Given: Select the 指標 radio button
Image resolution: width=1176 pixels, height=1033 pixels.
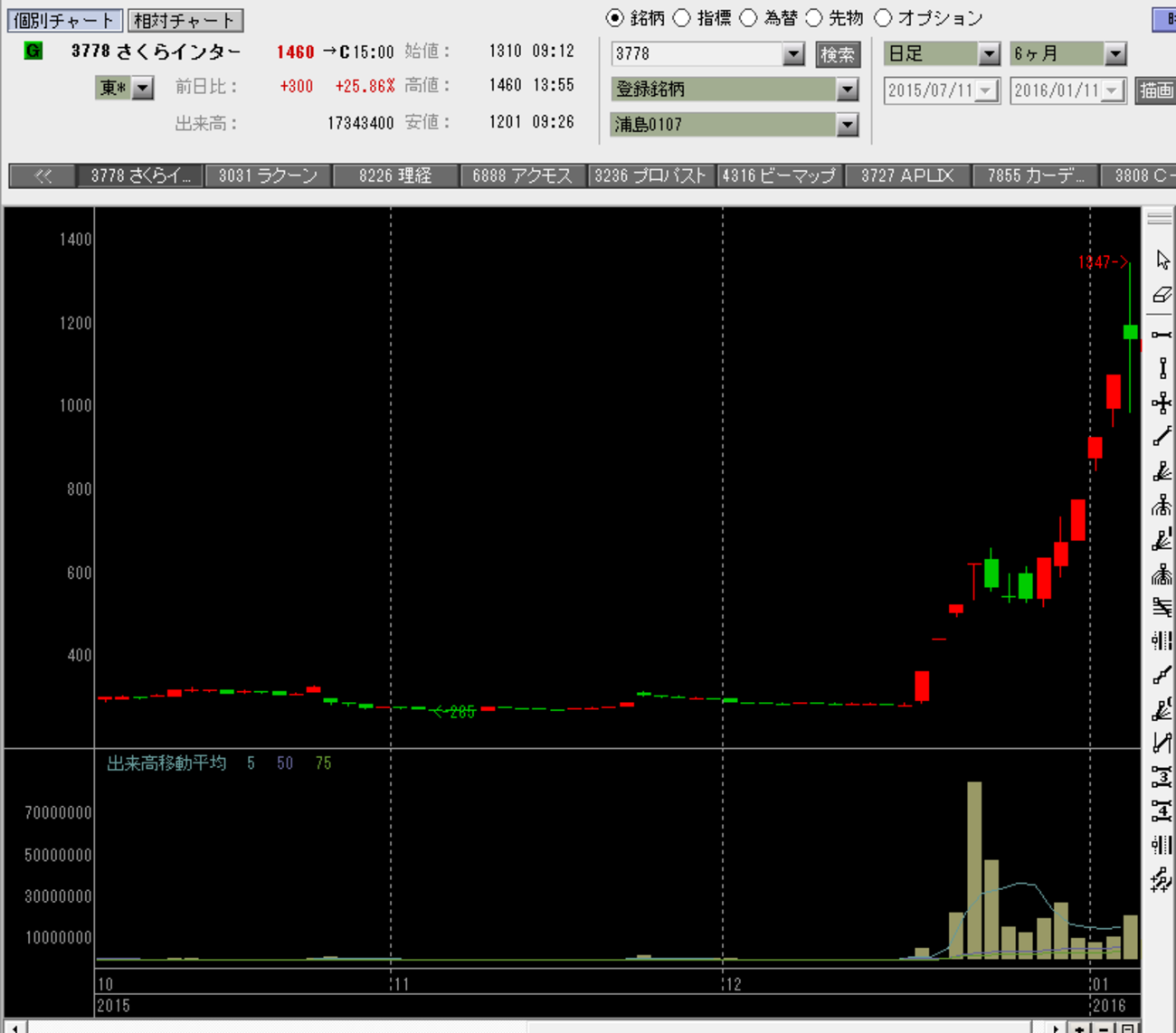Looking at the screenshot, I should (682, 18).
